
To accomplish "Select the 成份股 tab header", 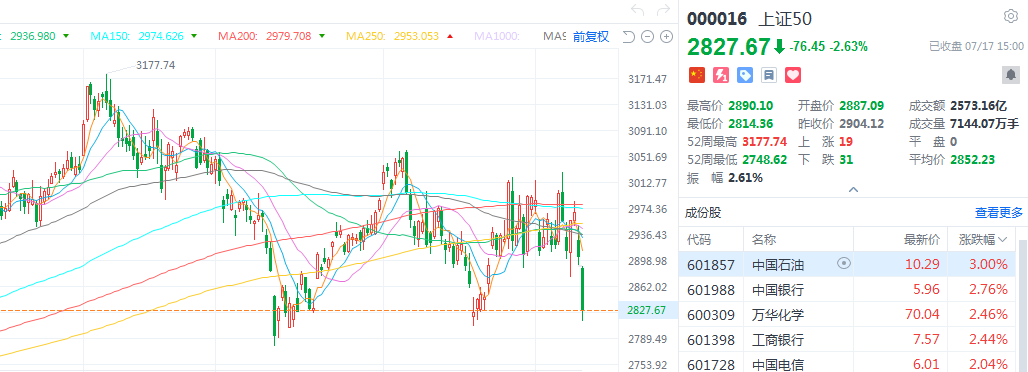I will (703, 213).
